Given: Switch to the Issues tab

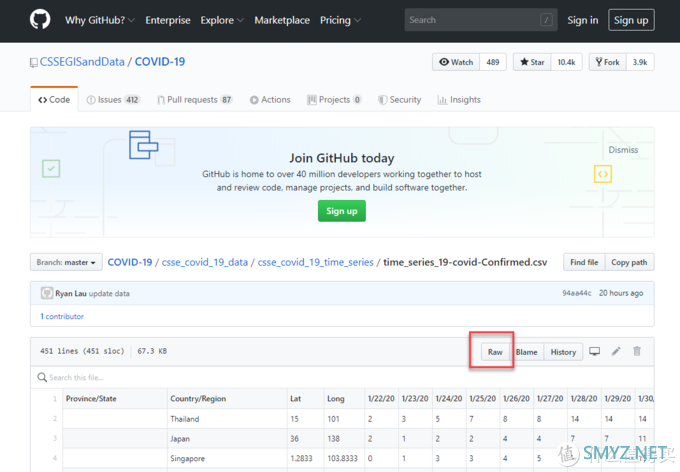Looking at the screenshot, I should click(x=113, y=100).
